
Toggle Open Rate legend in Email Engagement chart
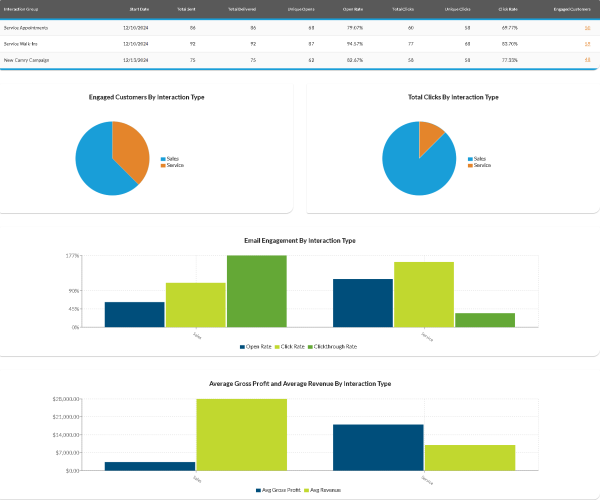coord(257,346)
